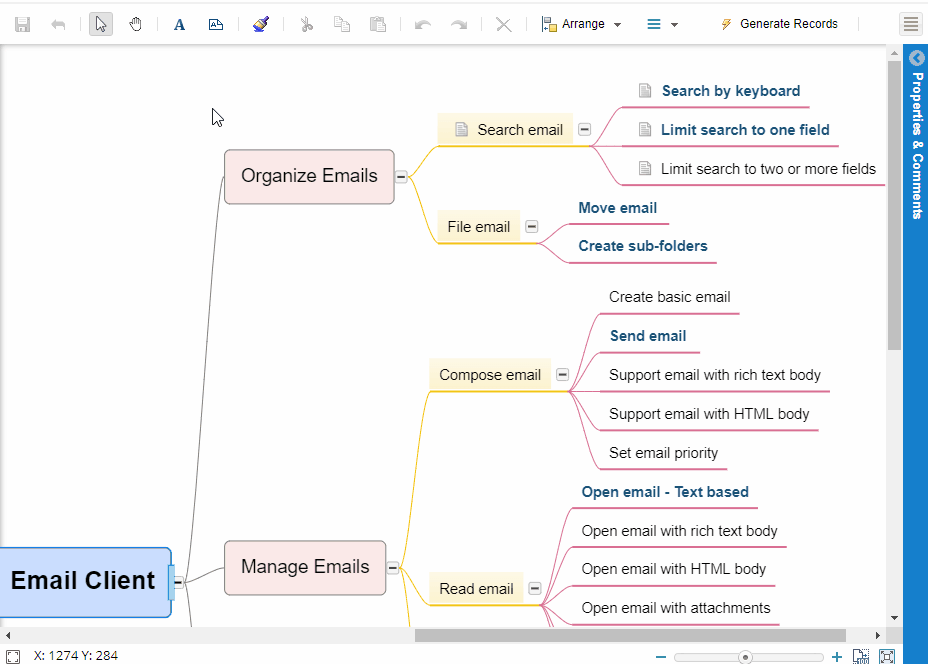
Task: Select the Move email node
Action: point(617,208)
